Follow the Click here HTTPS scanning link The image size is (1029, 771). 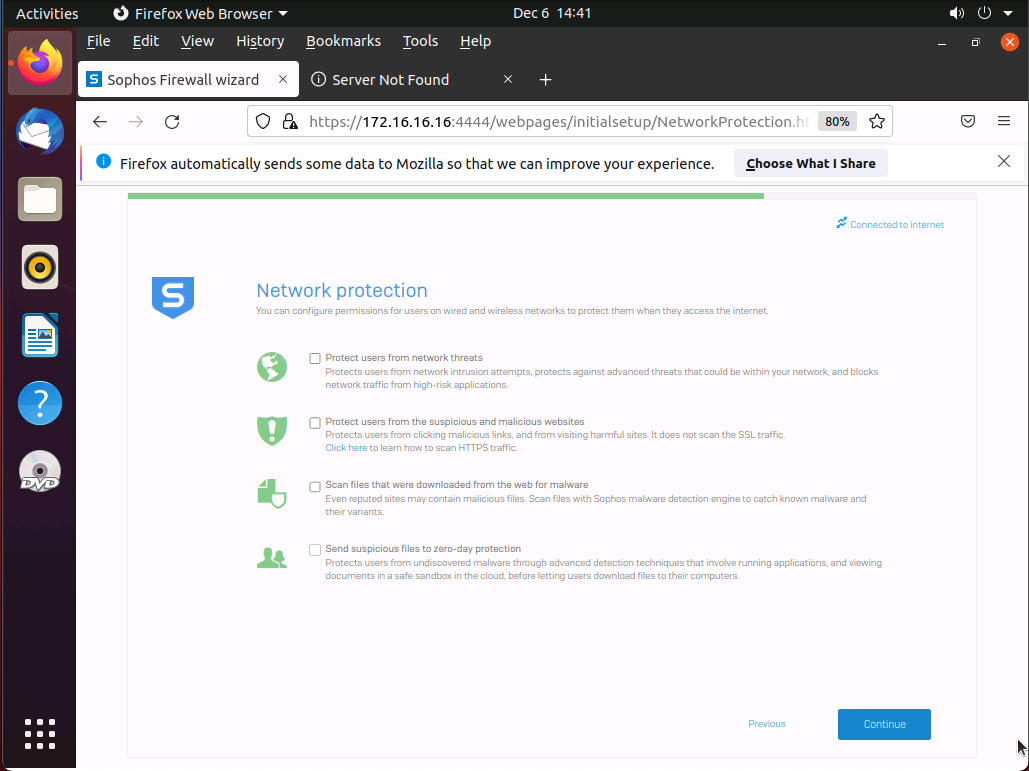(x=346, y=448)
